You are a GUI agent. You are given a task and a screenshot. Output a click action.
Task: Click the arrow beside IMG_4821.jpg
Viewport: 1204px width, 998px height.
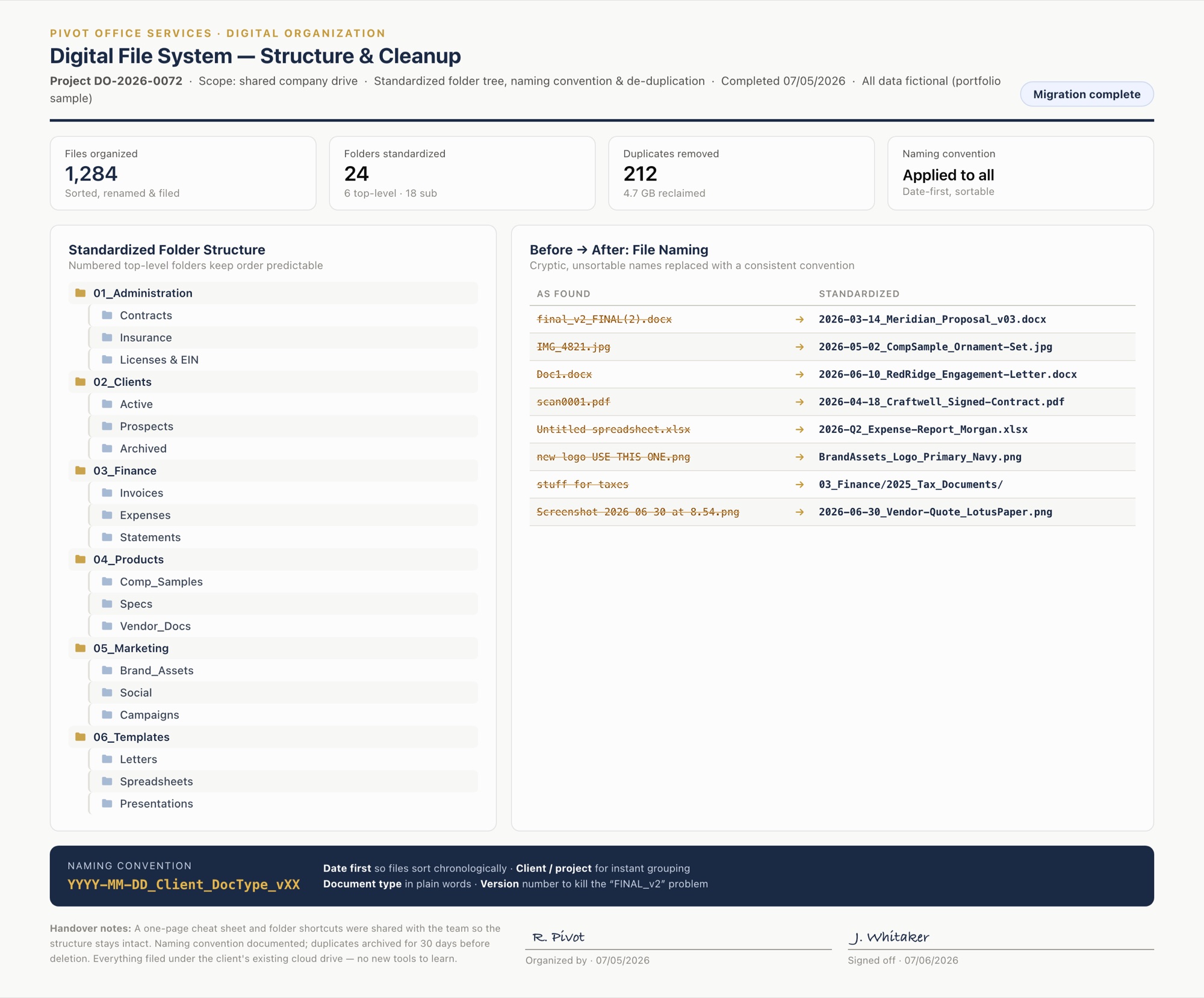click(799, 347)
